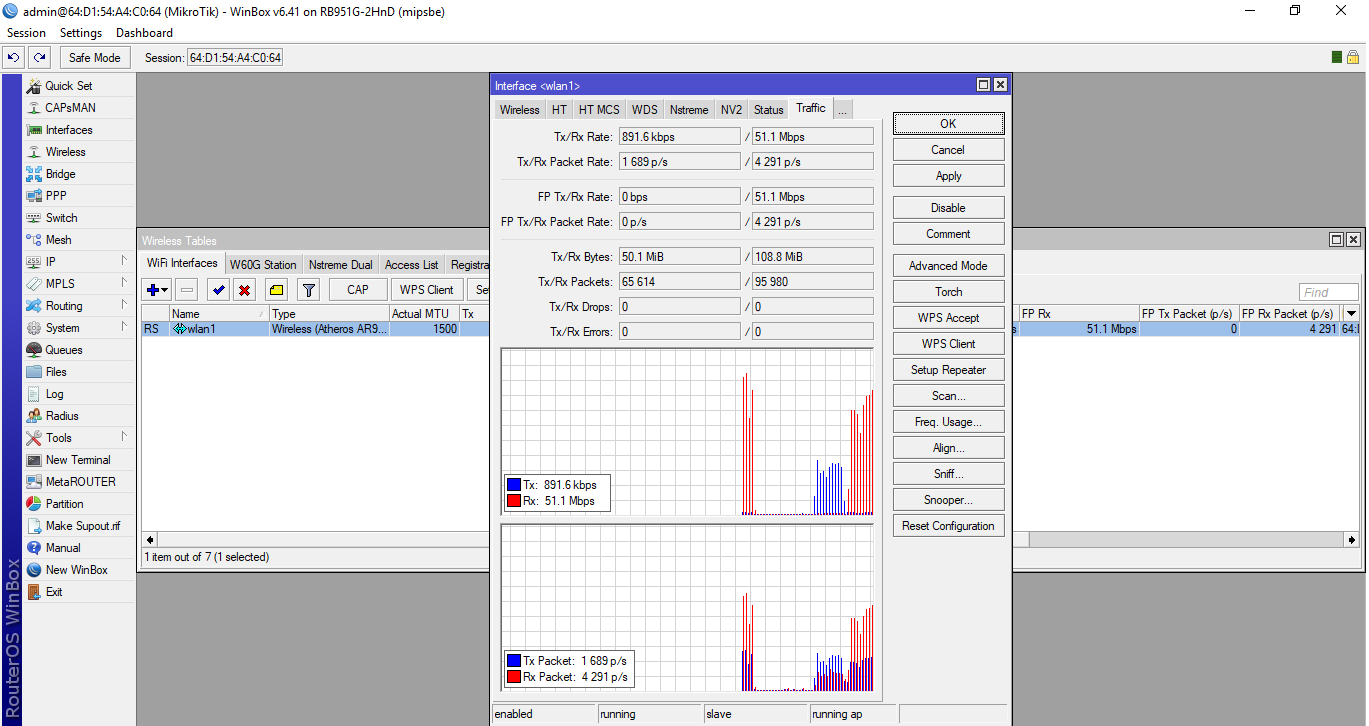
Task: Click the yellow comment note icon
Action: click(277, 290)
